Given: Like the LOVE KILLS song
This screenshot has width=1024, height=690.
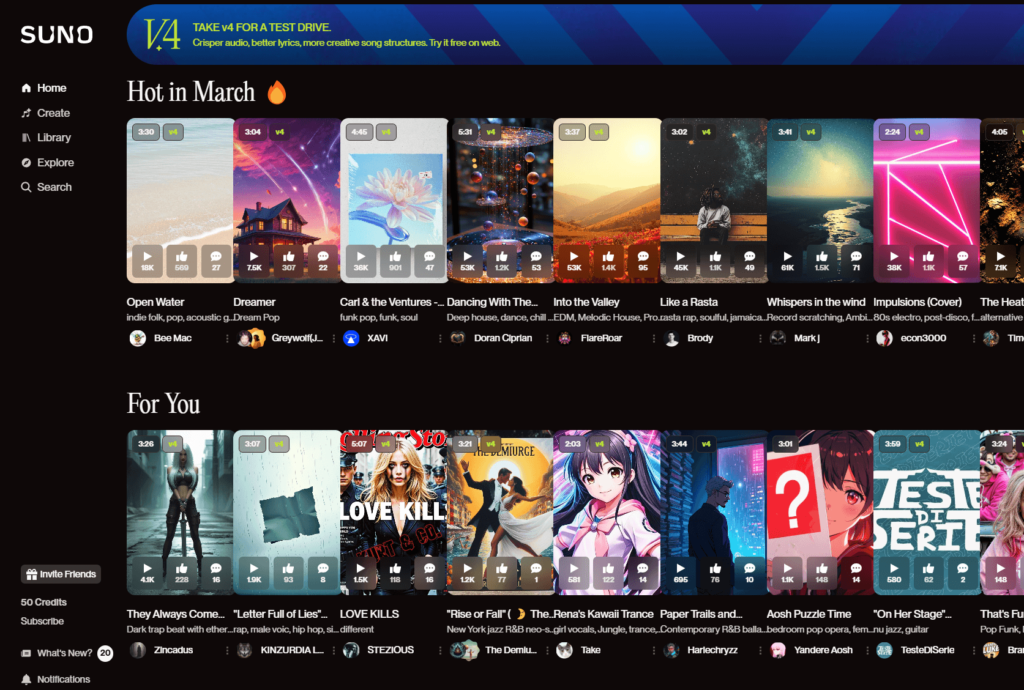Looking at the screenshot, I should coord(395,569).
